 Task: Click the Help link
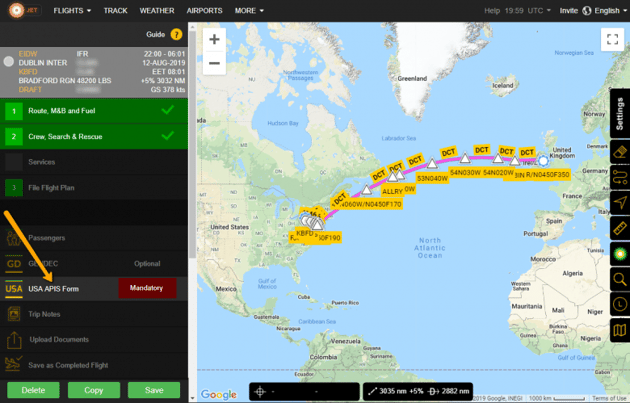click(492, 11)
